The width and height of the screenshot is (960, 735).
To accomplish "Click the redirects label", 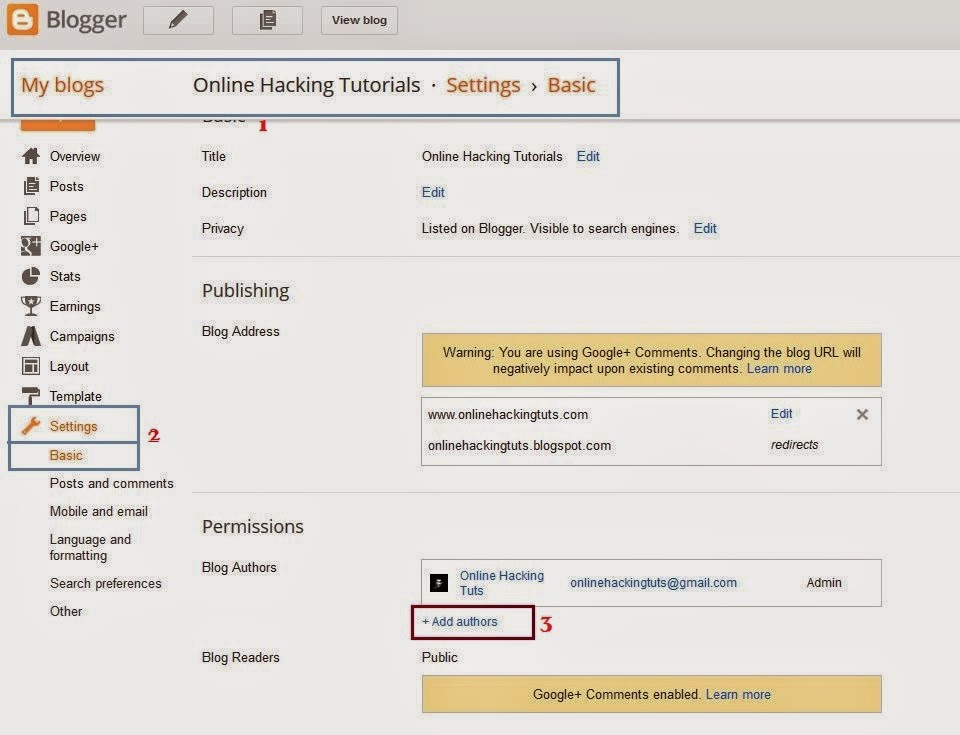I will pyautogui.click(x=794, y=445).
